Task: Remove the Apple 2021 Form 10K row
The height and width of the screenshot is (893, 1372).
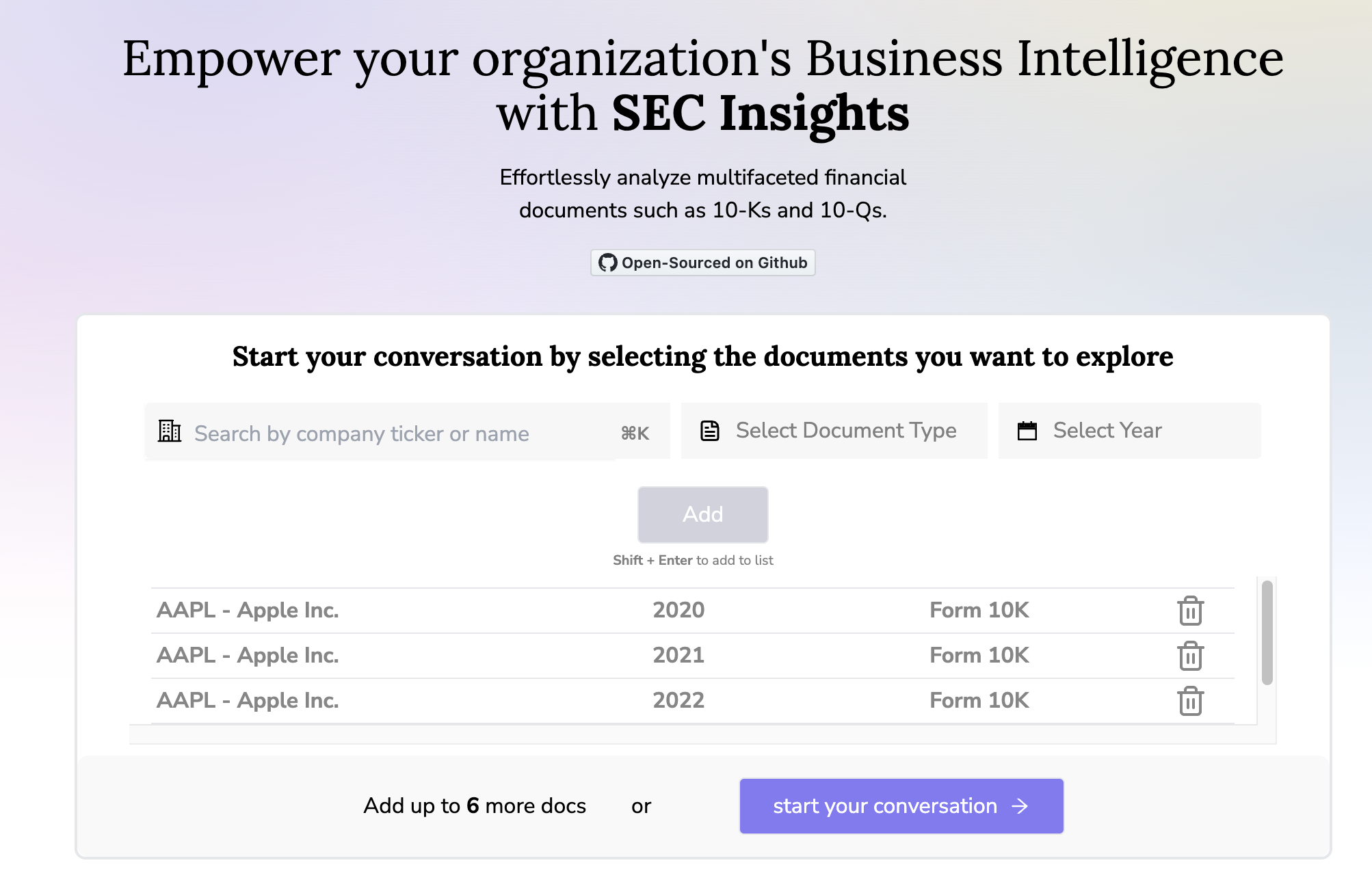Action: tap(1190, 656)
